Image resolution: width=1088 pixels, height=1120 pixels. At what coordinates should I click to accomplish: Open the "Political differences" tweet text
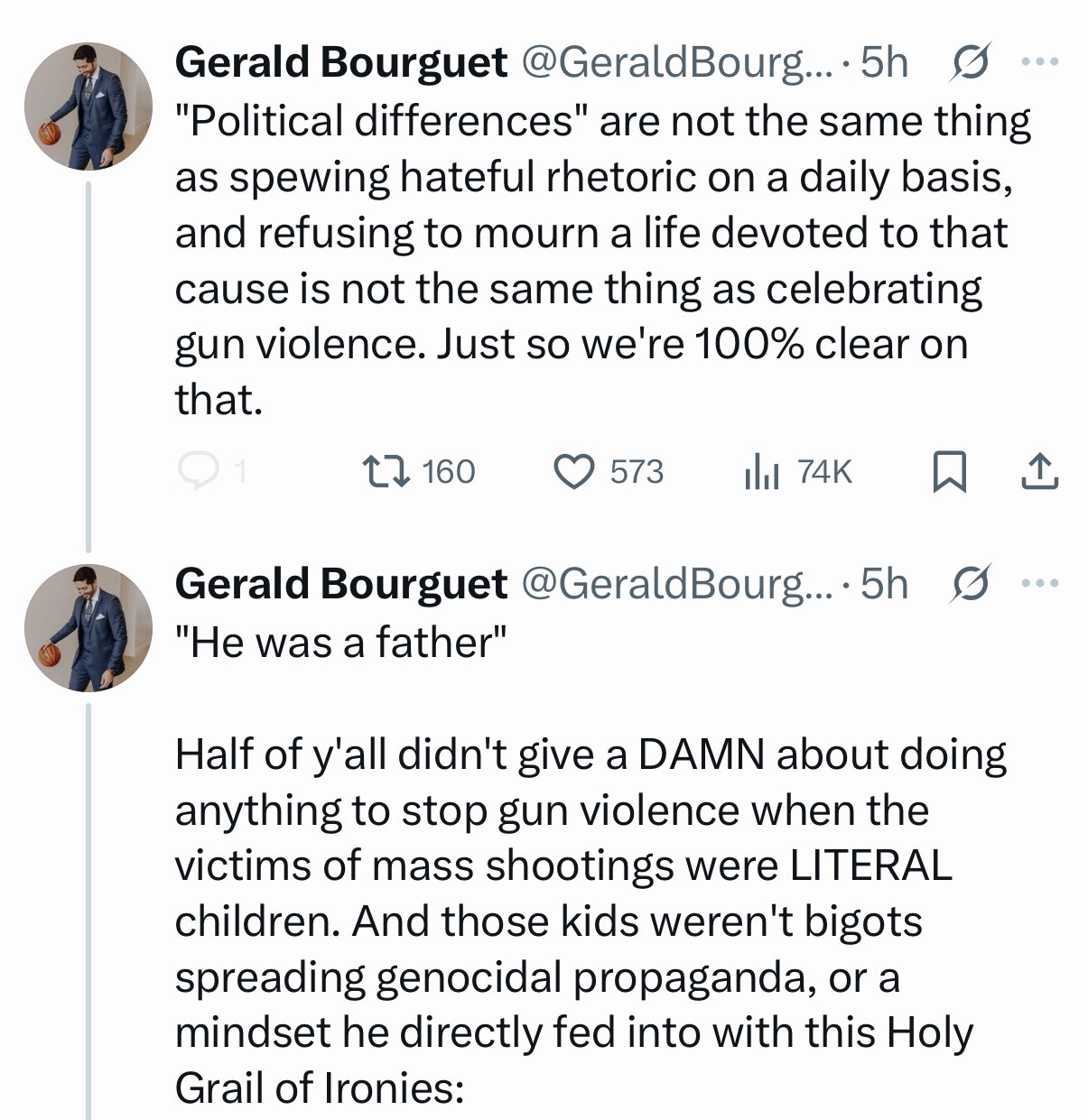(x=596, y=260)
